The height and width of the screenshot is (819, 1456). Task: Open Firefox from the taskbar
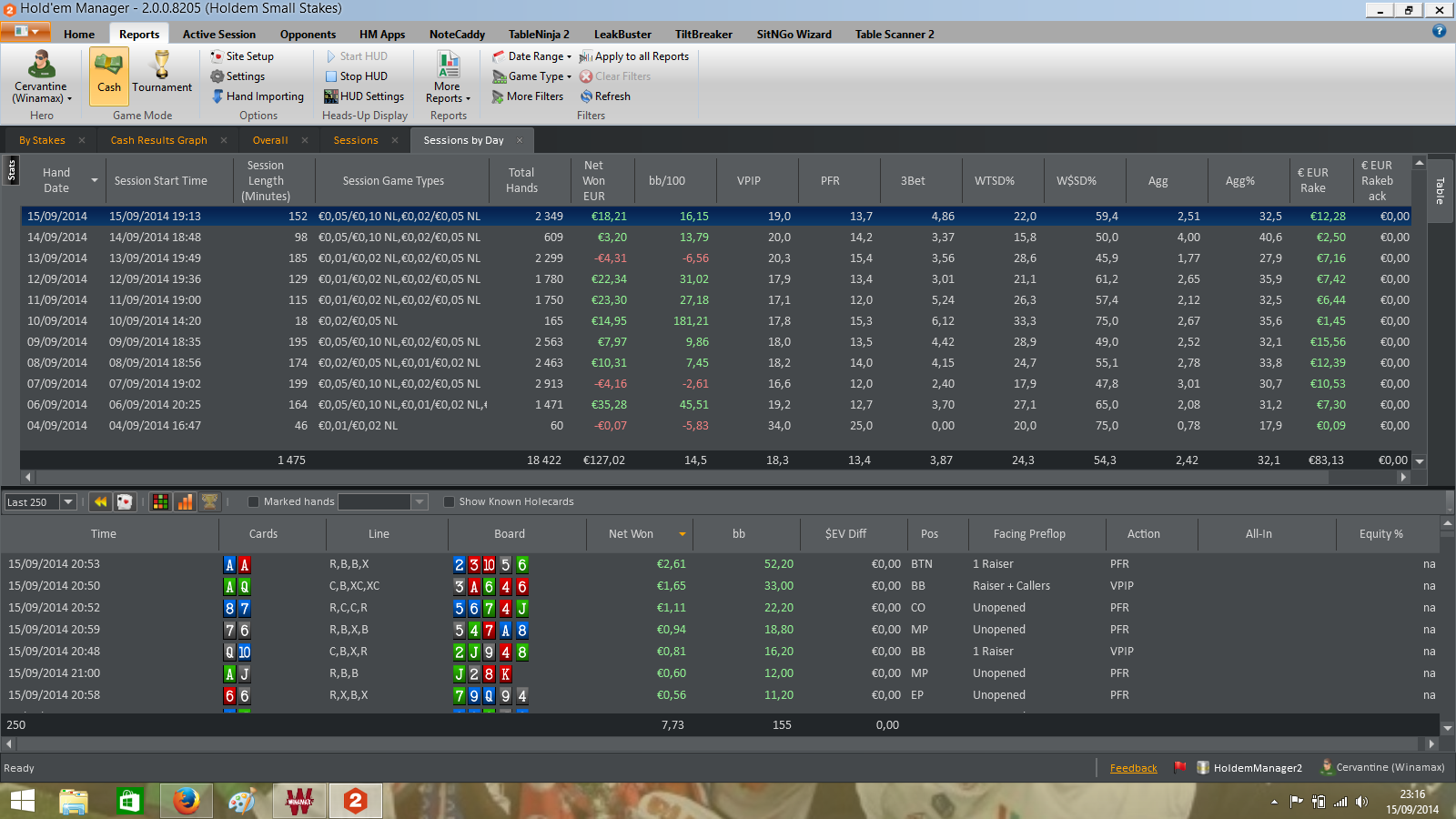(x=187, y=802)
